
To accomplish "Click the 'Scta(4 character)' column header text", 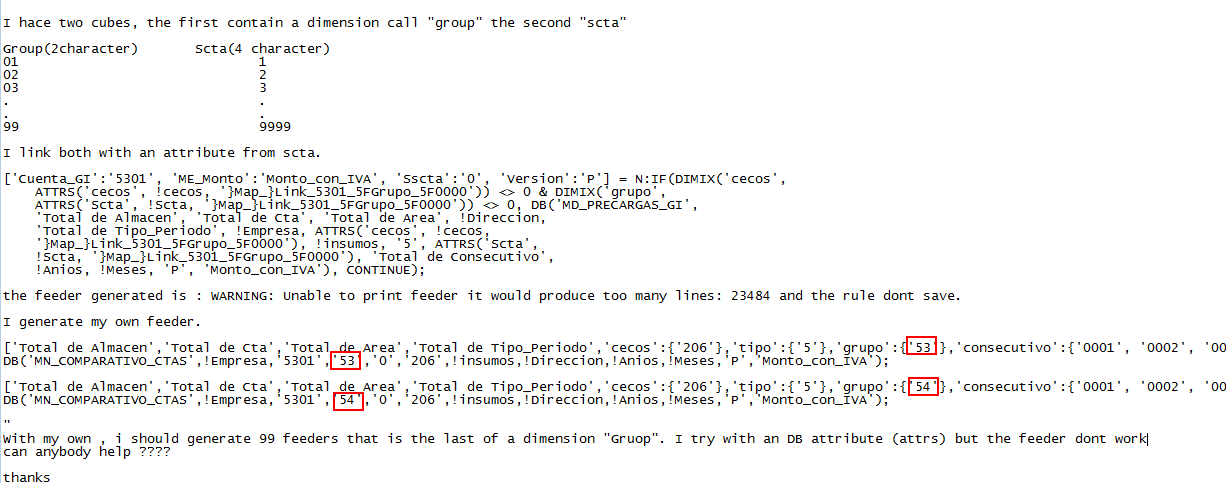I will tap(262, 48).
